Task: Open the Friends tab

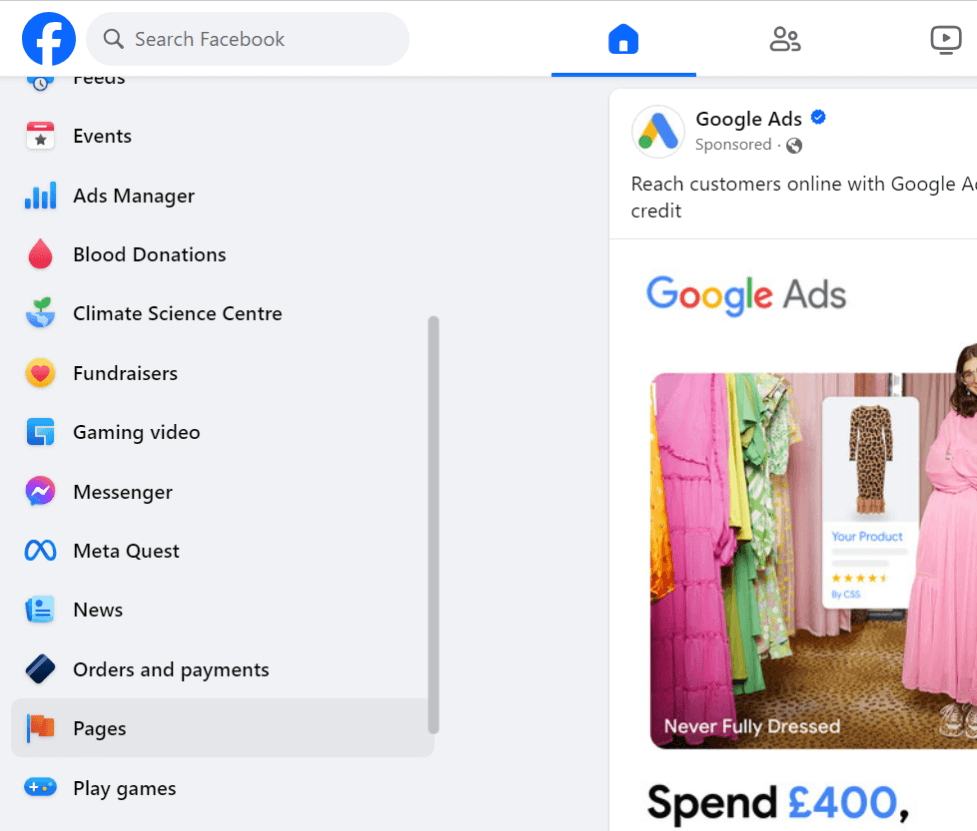Action: (x=784, y=38)
